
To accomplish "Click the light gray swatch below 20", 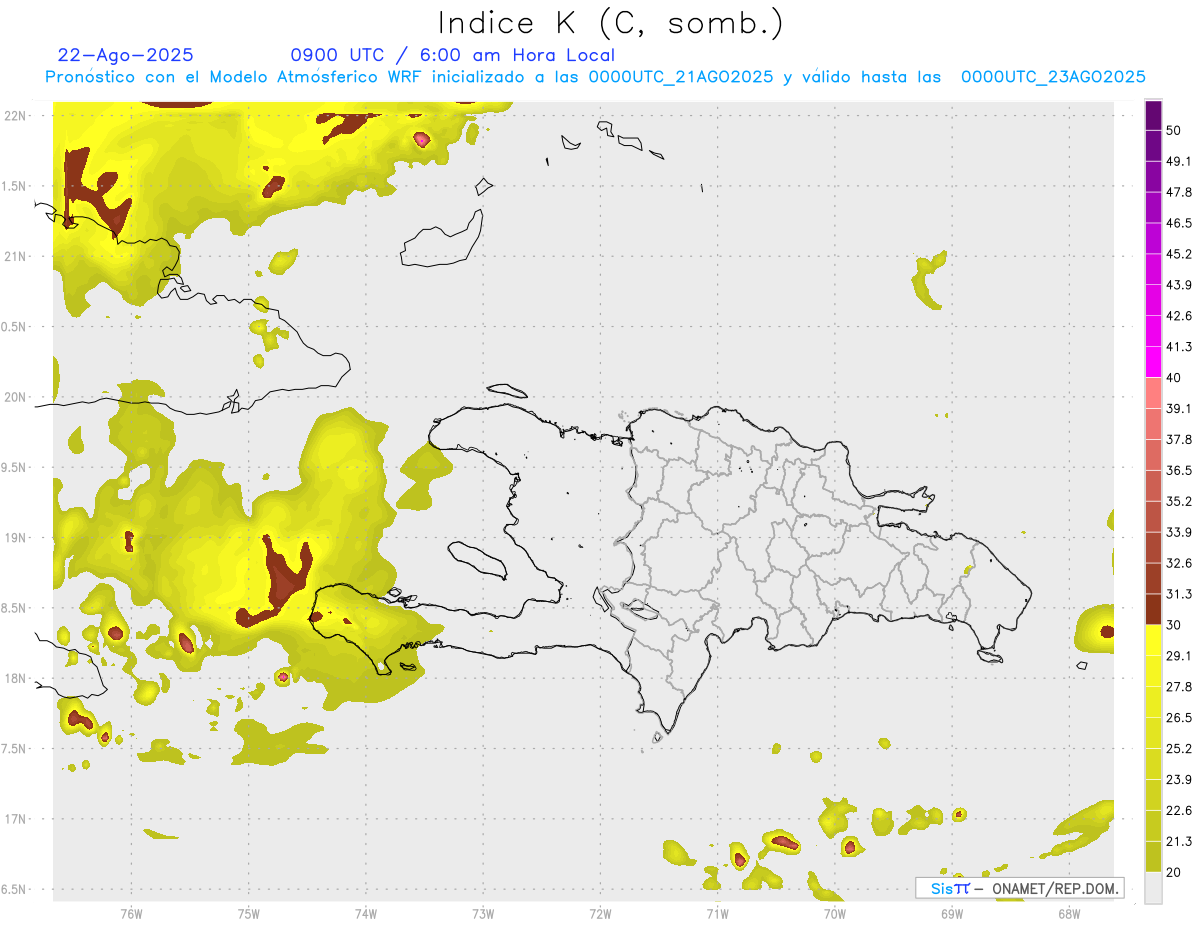I will click(x=1154, y=887).
